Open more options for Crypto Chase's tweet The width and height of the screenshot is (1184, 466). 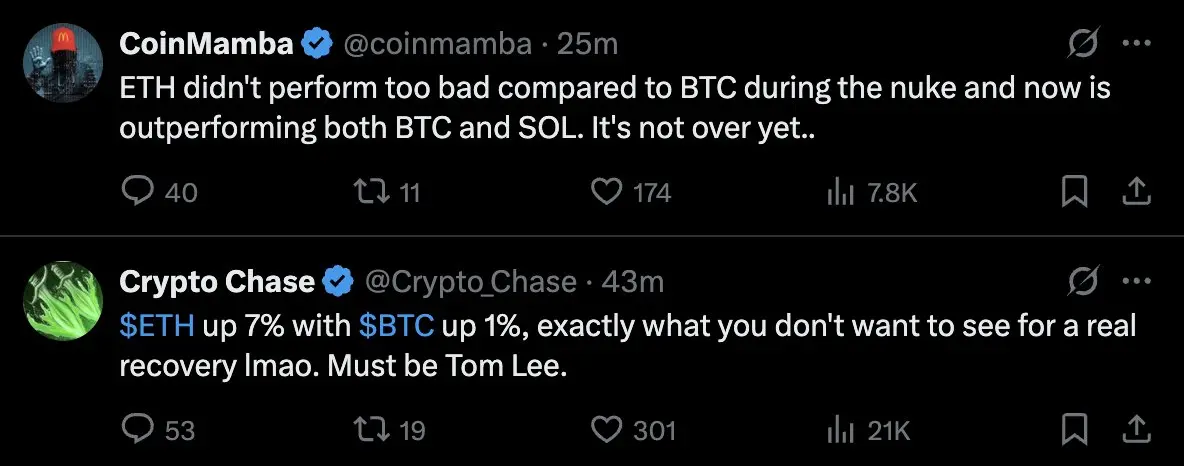click(1137, 282)
